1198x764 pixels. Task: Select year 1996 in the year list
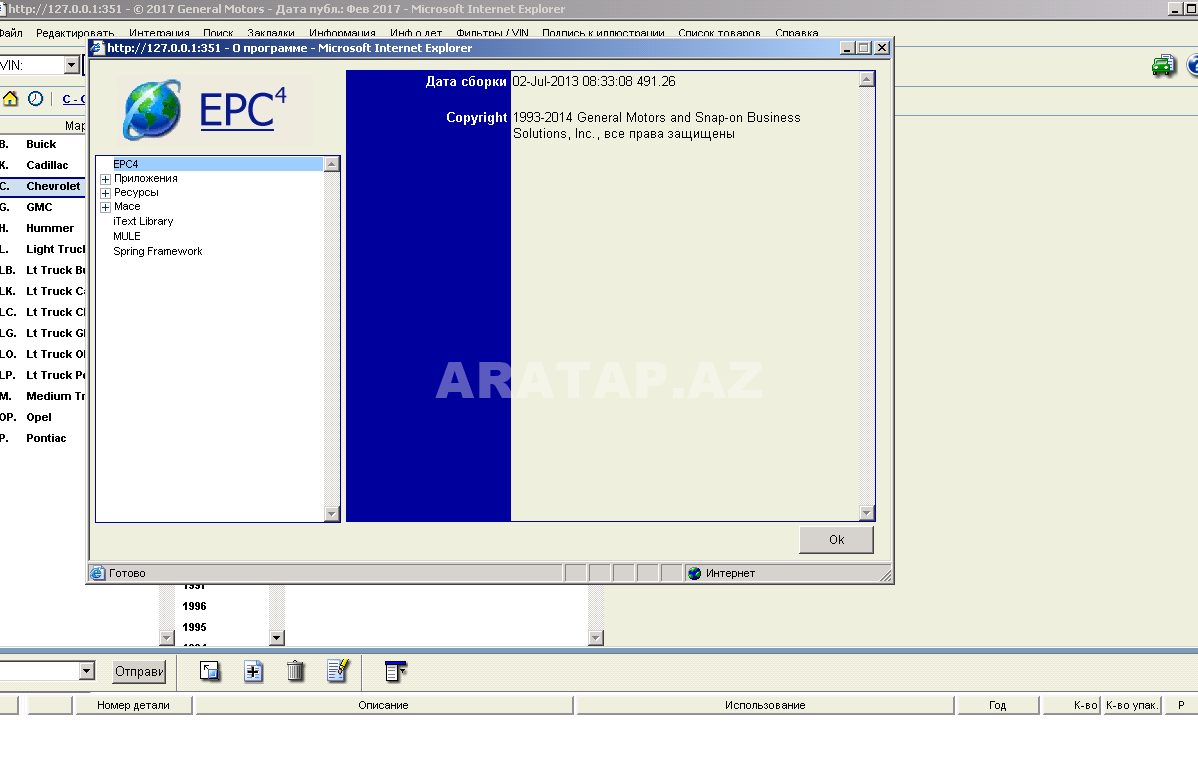[194, 607]
